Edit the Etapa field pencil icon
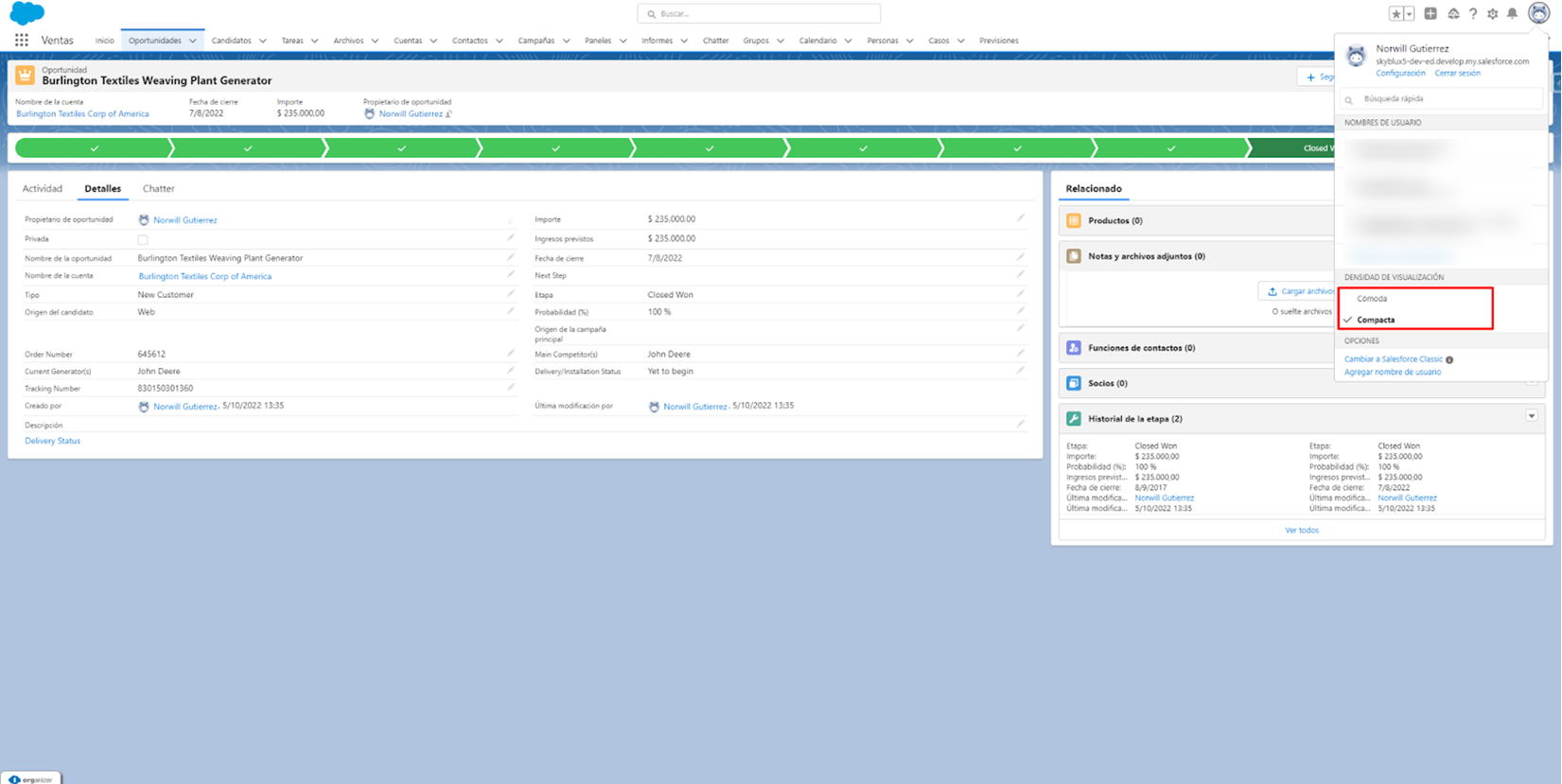The height and width of the screenshot is (784, 1562). point(1021,293)
